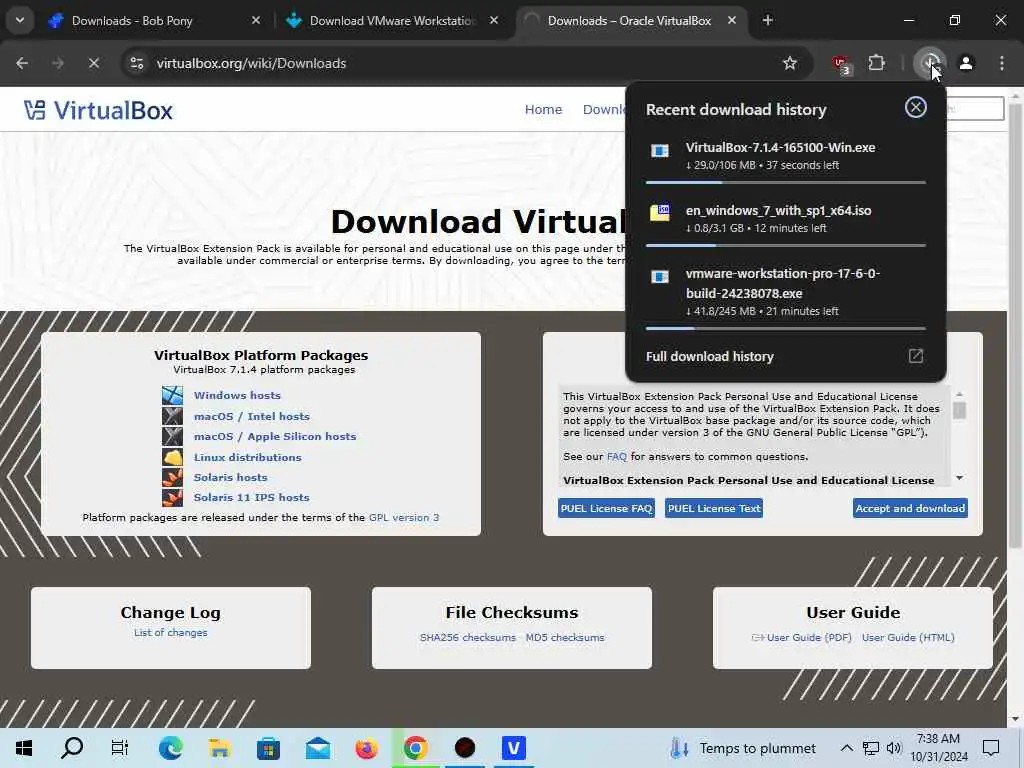Open MD5 checksums link

pyautogui.click(x=565, y=637)
